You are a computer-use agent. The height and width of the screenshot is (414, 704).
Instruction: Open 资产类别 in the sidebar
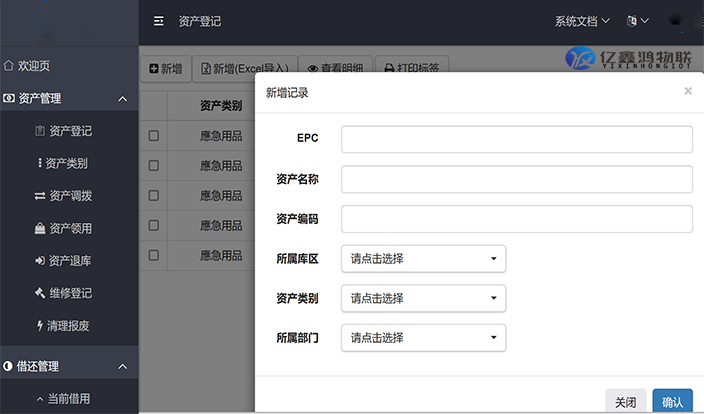(69, 163)
